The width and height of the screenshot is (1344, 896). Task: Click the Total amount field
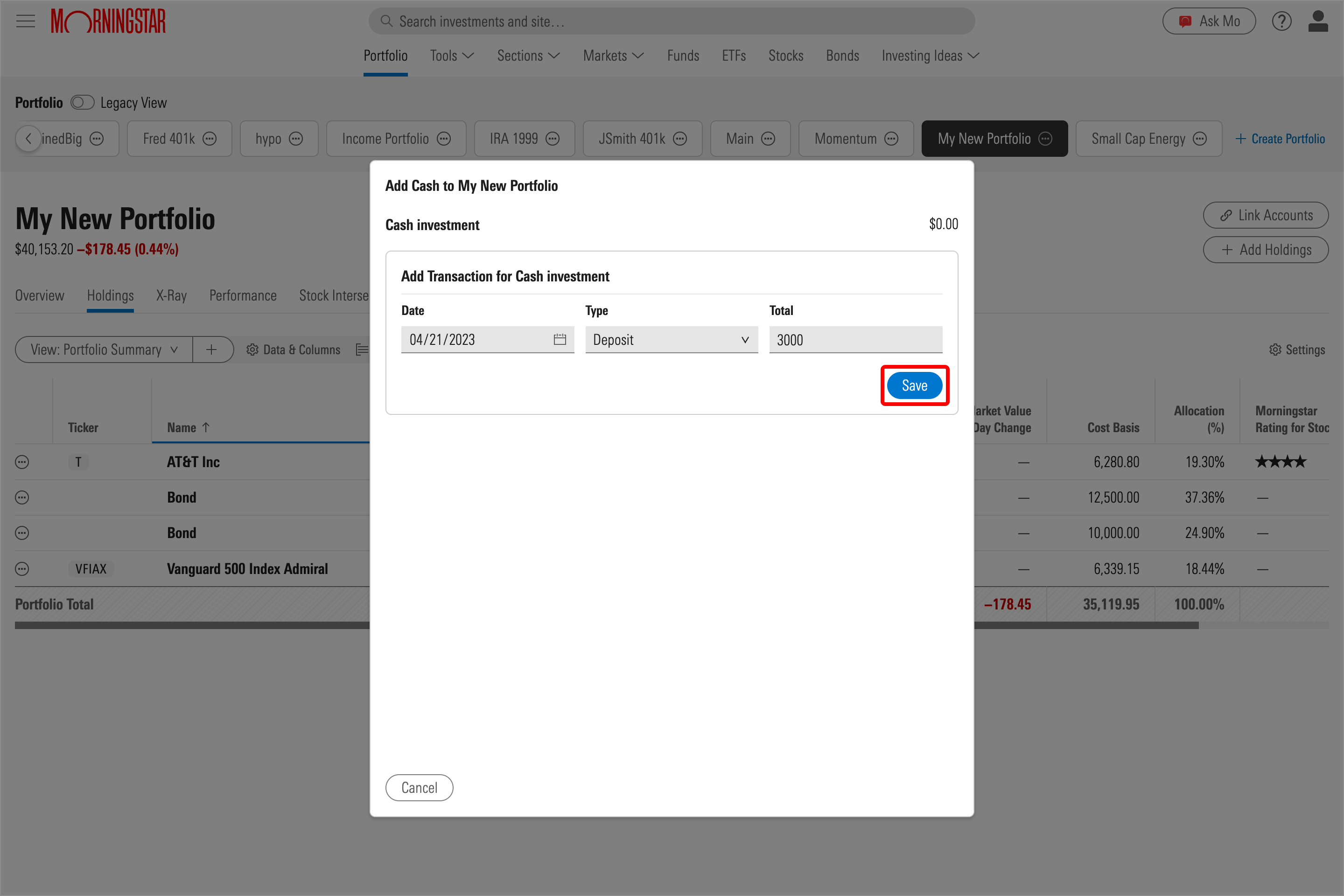[855, 339]
